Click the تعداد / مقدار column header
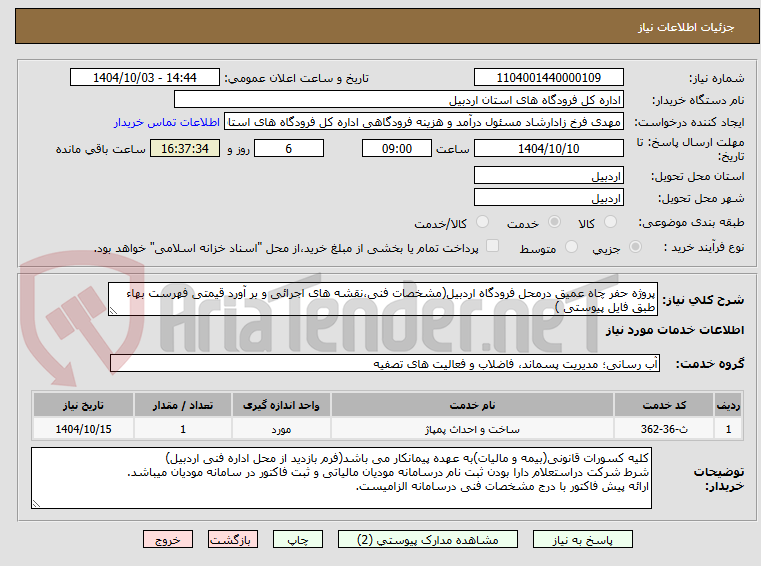This screenshot has height=566, width=761. click(182, 405)
